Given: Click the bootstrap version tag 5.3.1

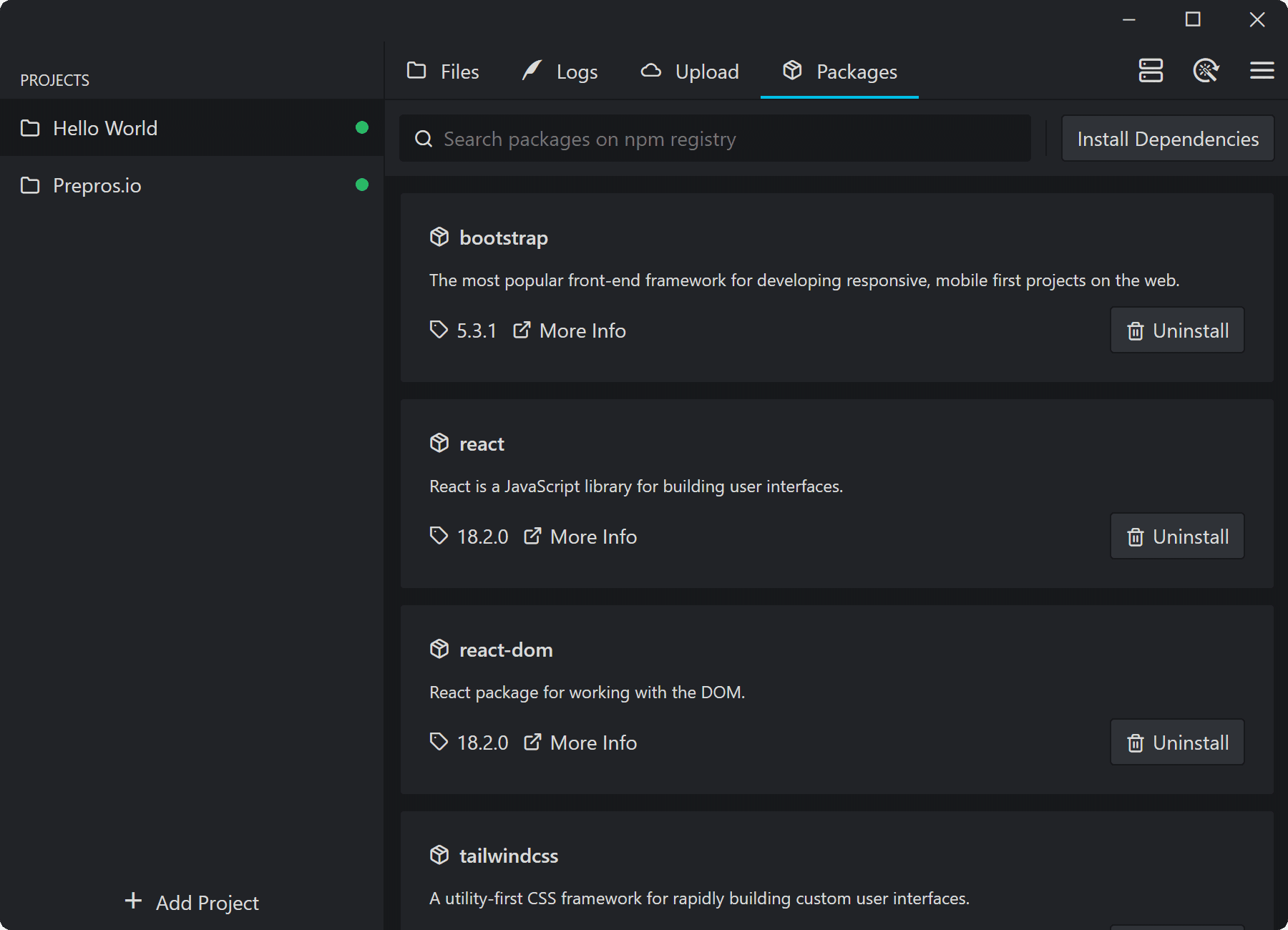Looking at the screenshot, I should pyautogui.click(x=464, y=331).
